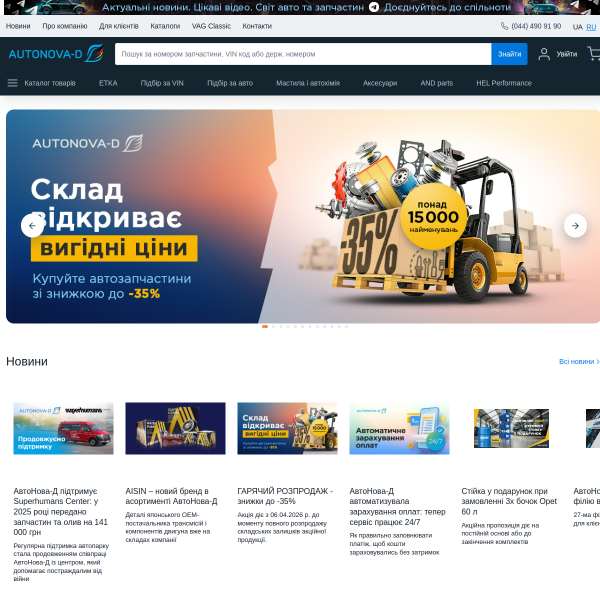Open the Мастила і автохімія menu item
600x600 pixels.
pyautogui.click(x=307, y=83)
